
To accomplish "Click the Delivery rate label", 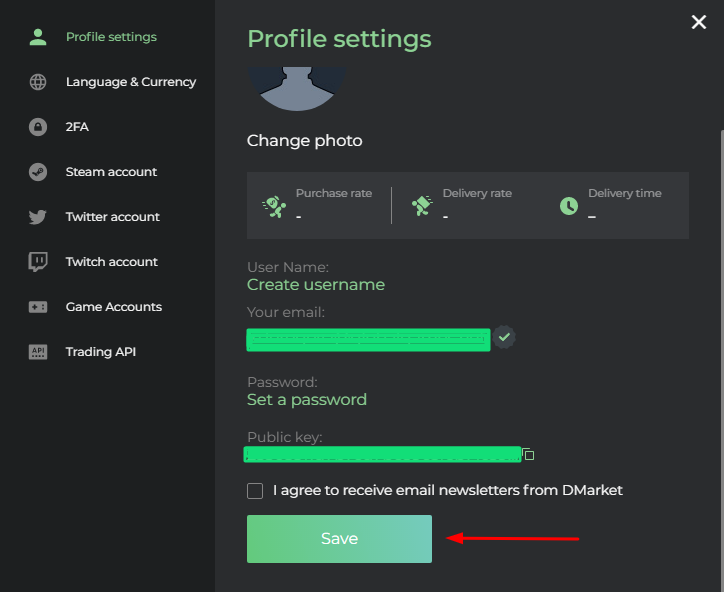I will (477, 193).
